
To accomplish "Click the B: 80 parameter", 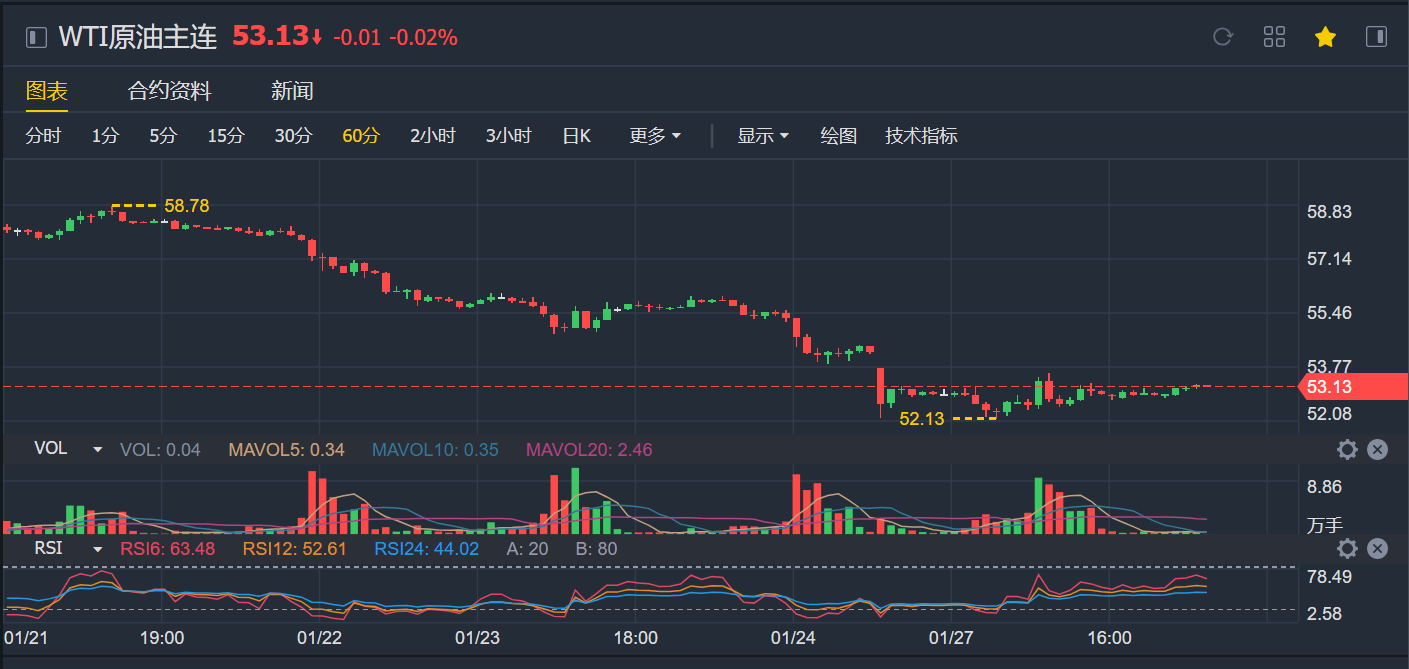I will pos(596,549).
